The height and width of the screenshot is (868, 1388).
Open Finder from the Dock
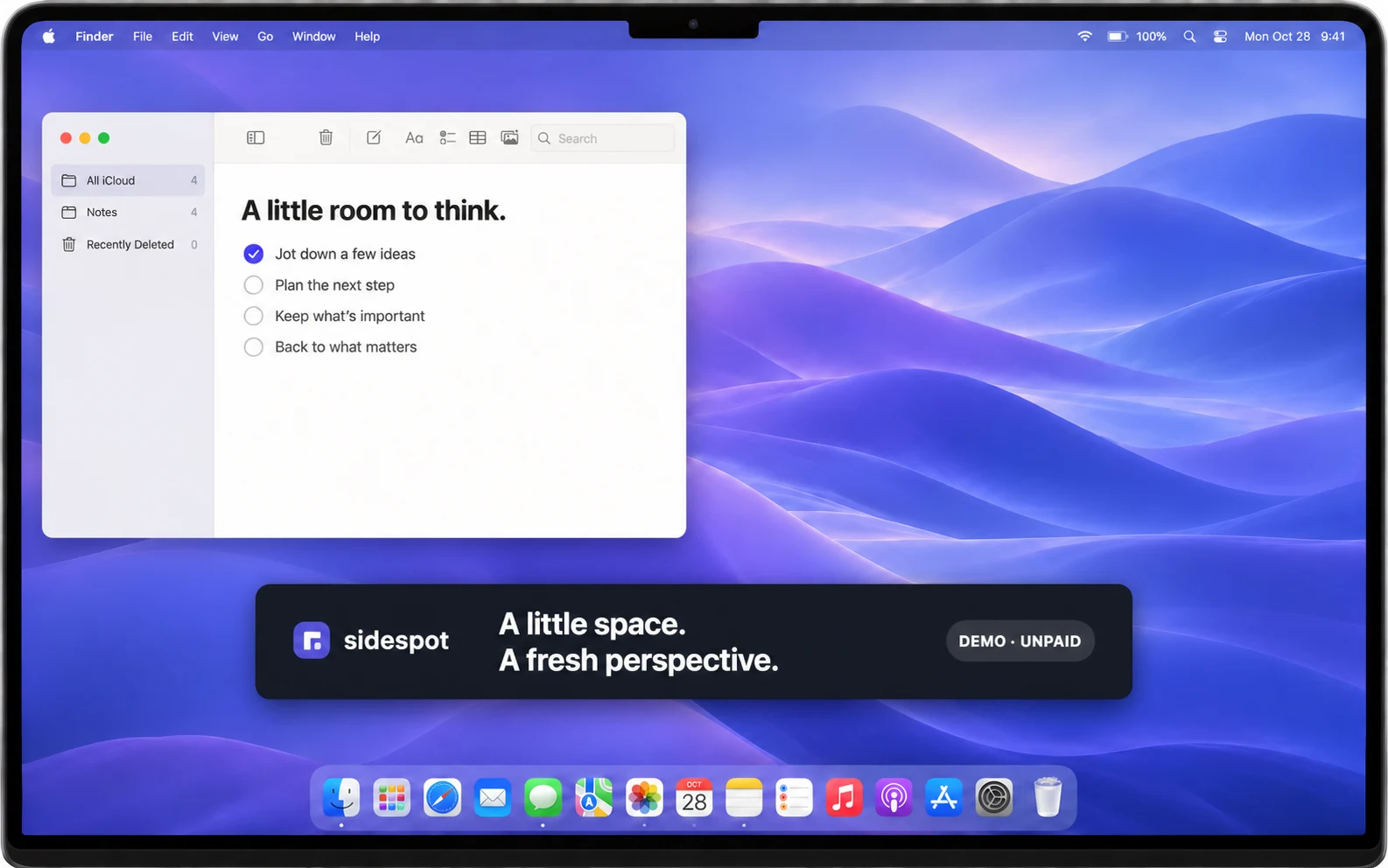(341, 797)
